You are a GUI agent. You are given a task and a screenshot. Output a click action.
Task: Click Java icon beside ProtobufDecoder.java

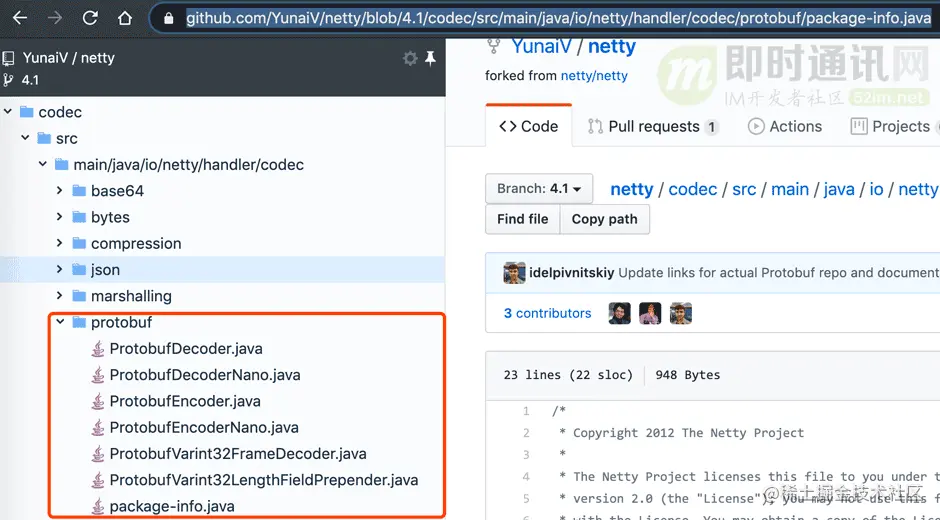tap(98, 348)
